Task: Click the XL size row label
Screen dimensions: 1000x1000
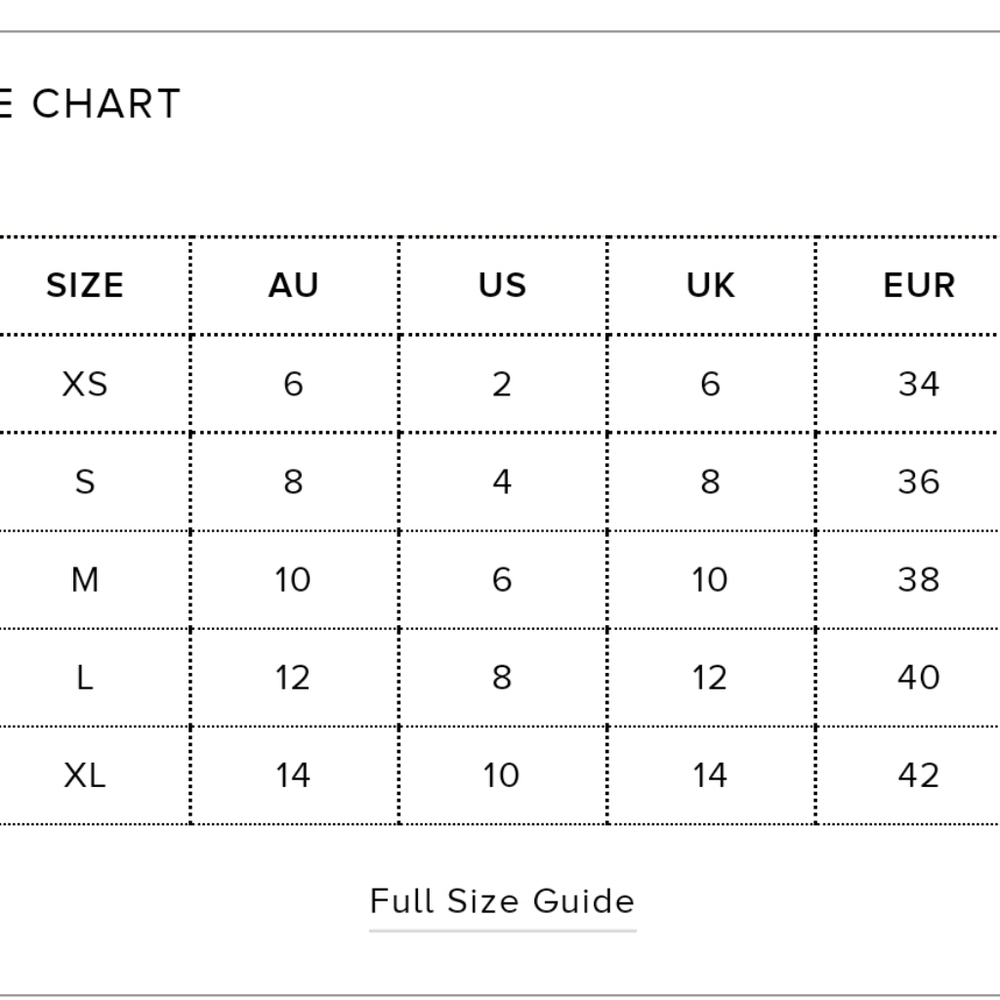Action: click(85, 776)
